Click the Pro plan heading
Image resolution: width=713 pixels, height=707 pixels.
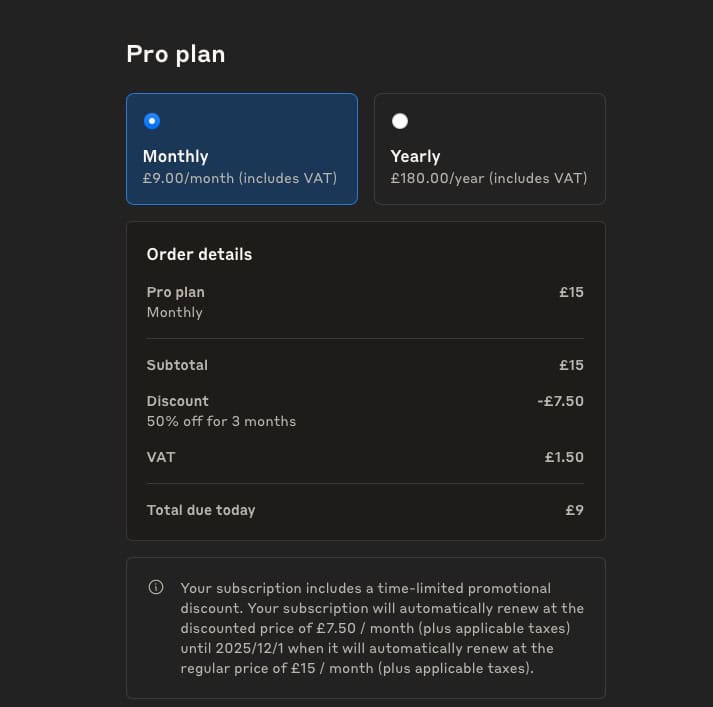click(175, 54)
